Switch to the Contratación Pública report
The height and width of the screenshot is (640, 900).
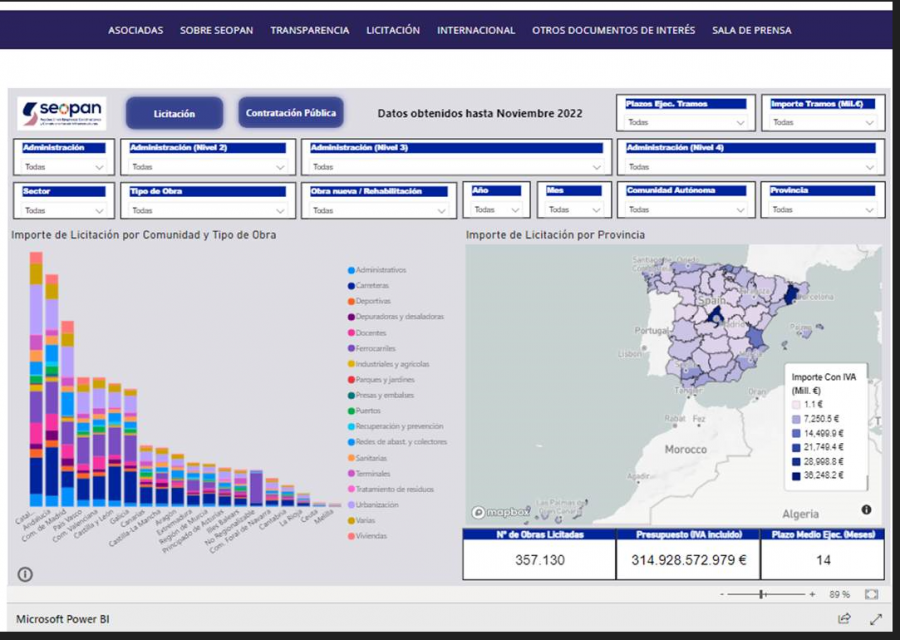(291, 113)
